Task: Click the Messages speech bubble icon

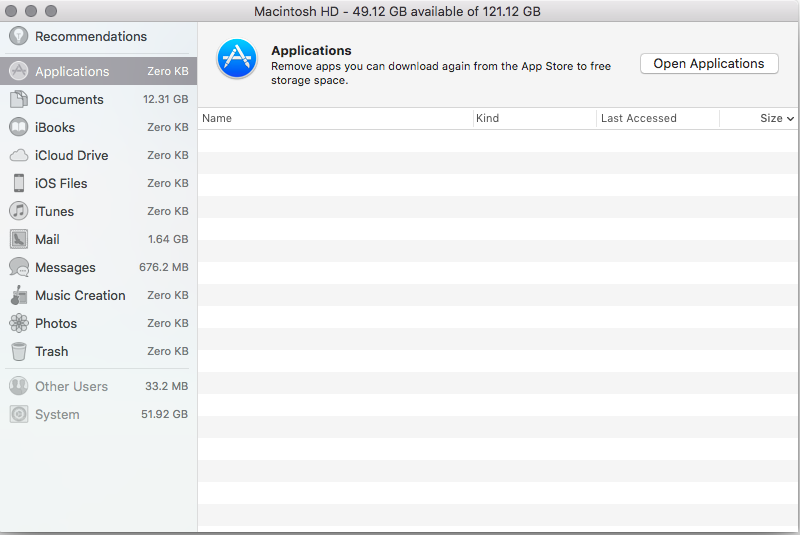Action: coord(18,267)
